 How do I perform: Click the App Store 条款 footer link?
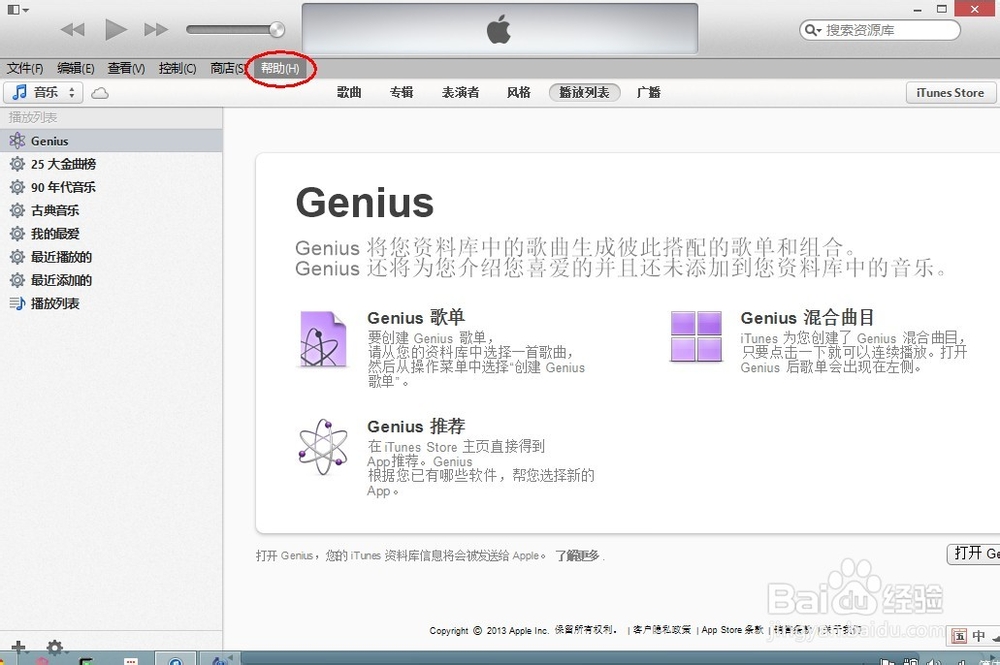pos(732,630)
